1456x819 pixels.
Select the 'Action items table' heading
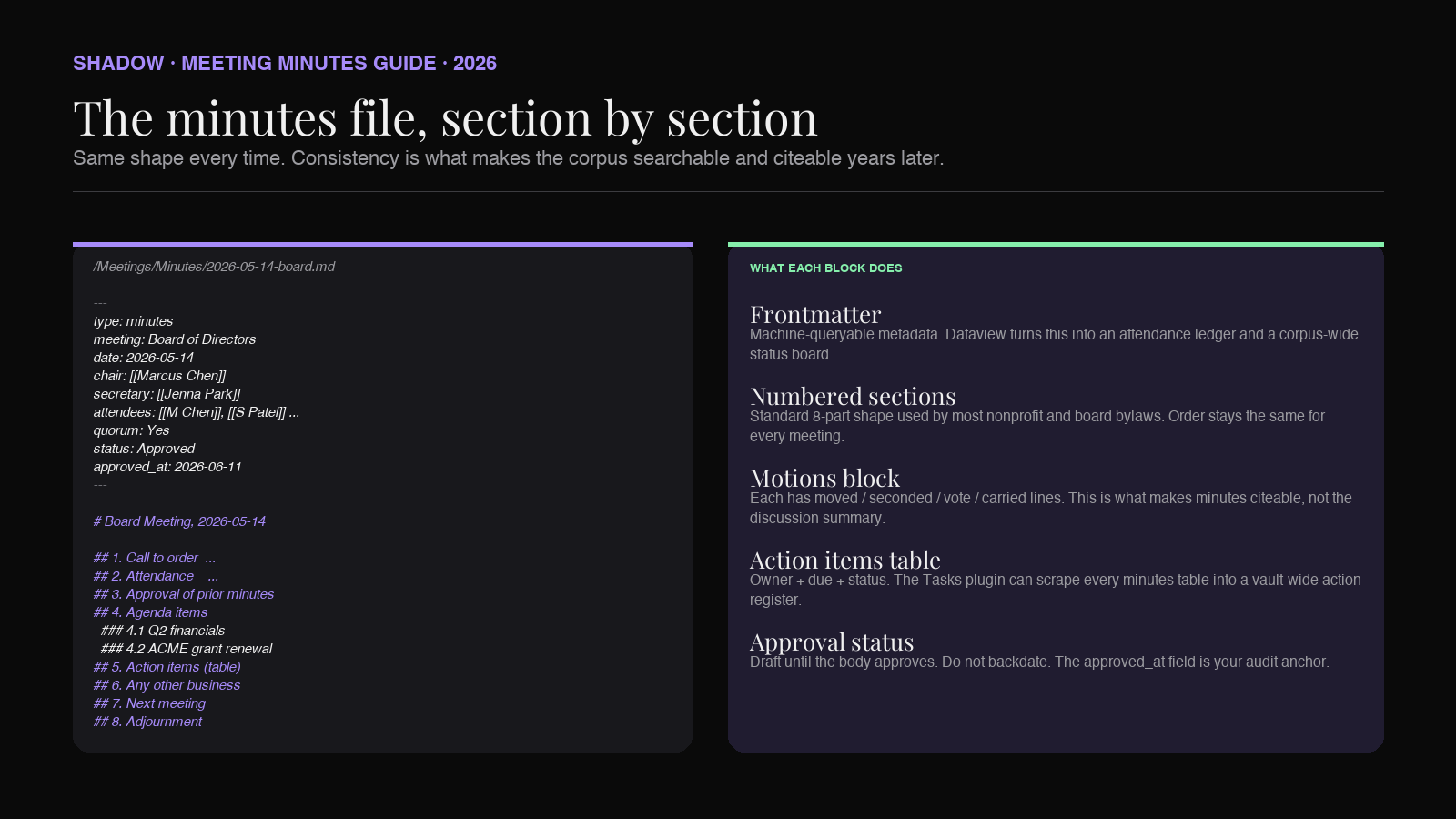[845, 560]
